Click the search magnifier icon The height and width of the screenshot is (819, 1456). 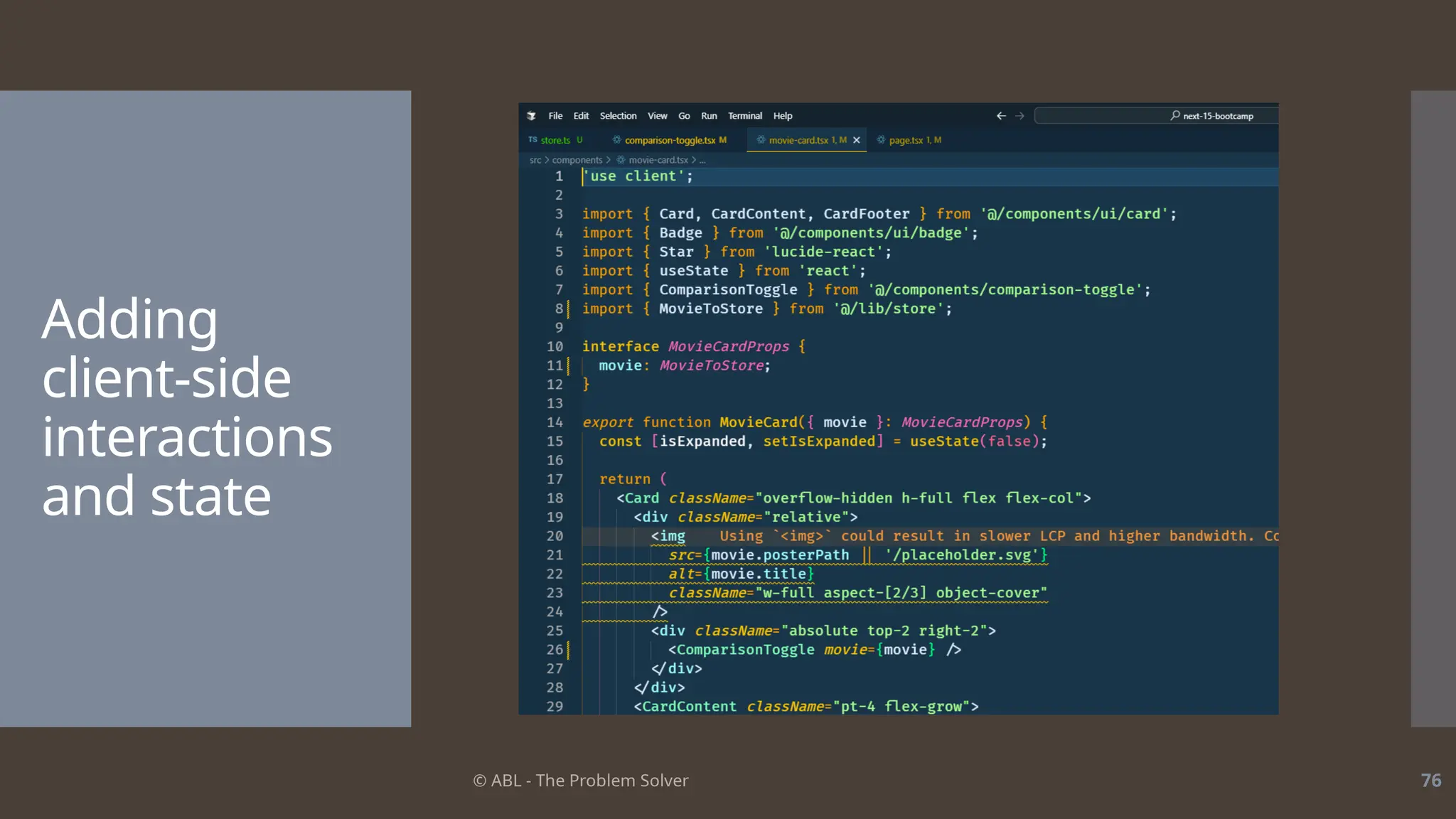point(1175,115)
